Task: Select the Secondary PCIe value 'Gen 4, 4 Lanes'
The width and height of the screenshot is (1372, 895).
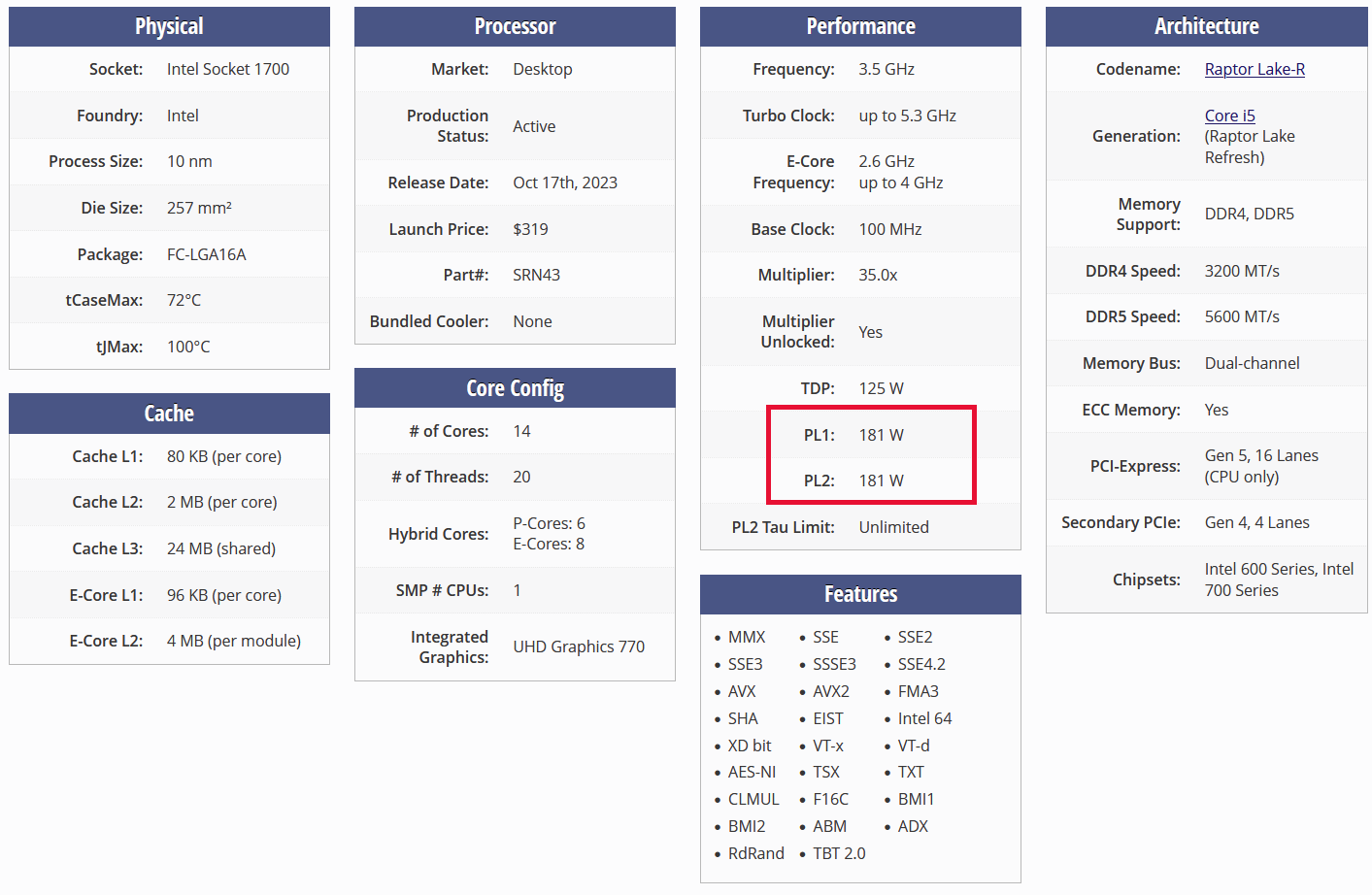Action: [x=1257, y=522]
